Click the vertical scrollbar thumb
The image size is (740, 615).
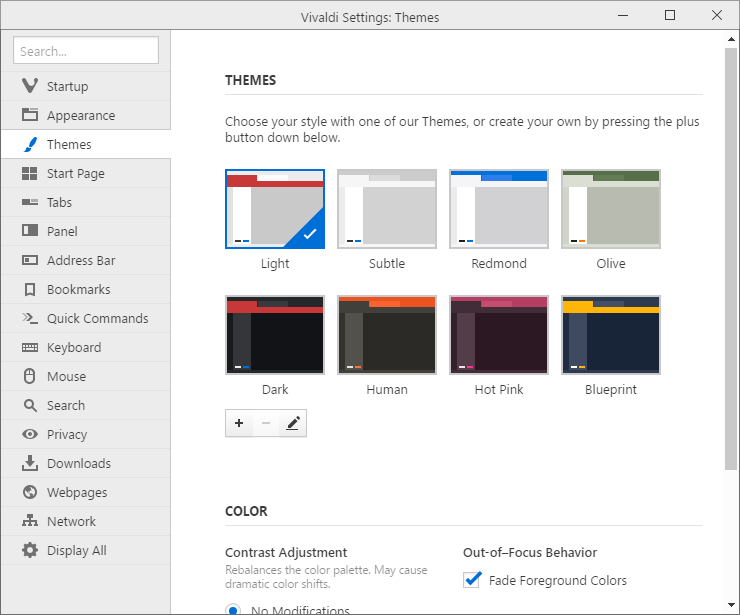pos(731,259)
